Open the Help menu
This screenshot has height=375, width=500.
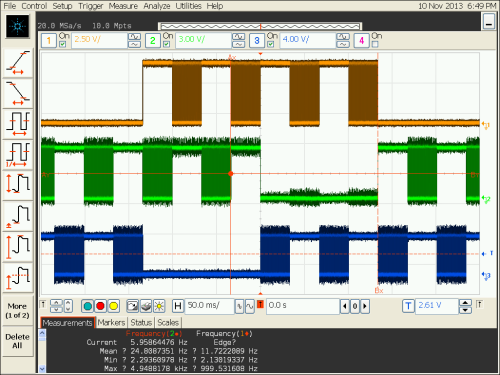coord(215,6)
